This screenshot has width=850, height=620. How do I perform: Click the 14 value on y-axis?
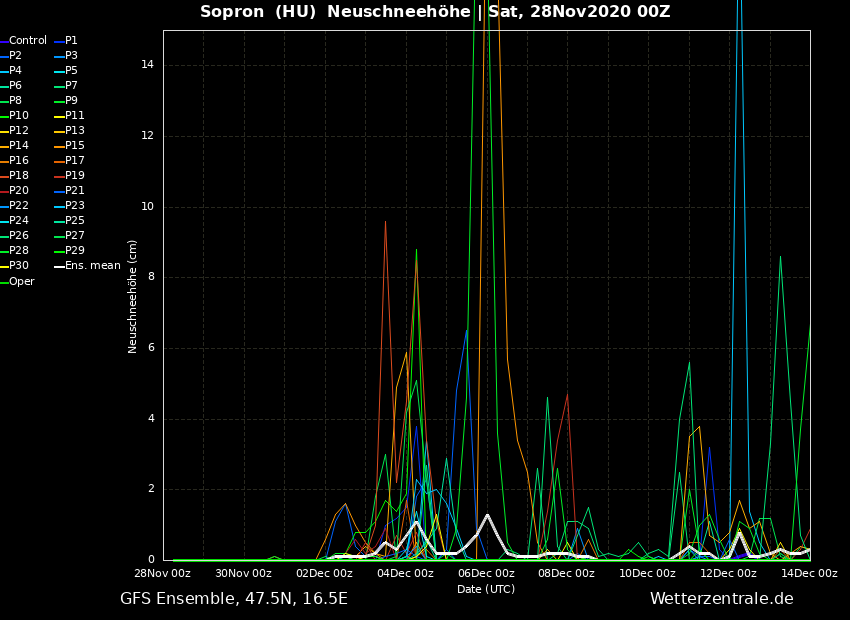pos(147,65)
